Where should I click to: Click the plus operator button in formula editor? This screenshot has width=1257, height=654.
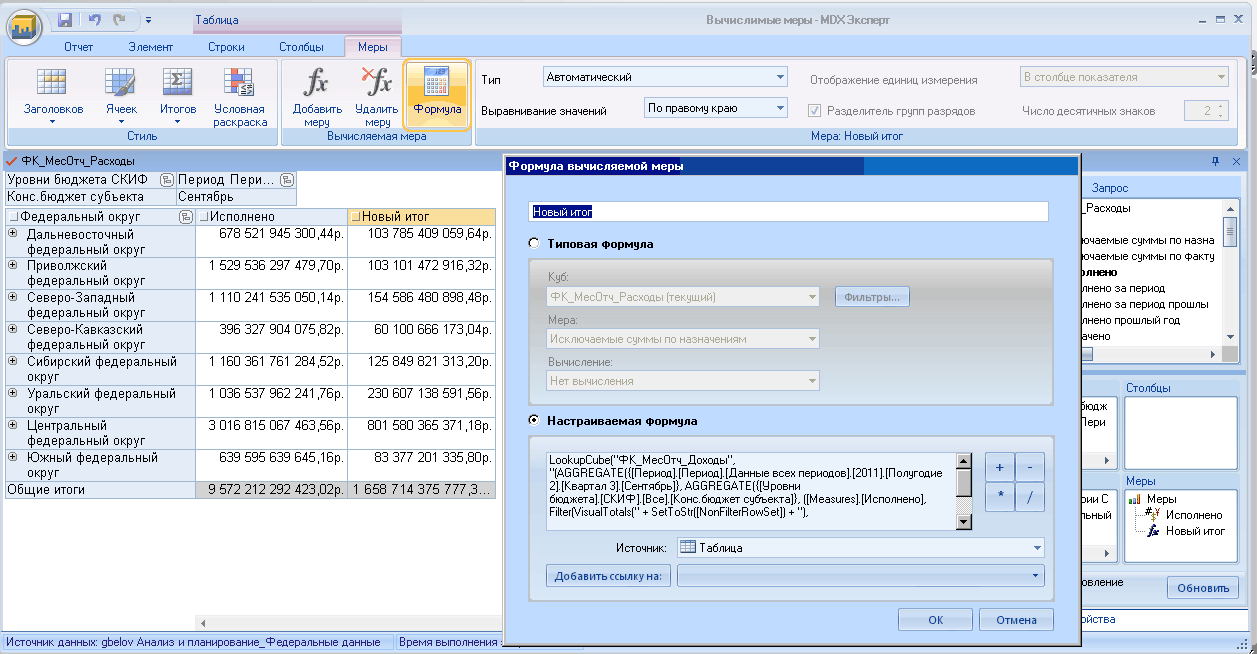(x=1000, y=466)
